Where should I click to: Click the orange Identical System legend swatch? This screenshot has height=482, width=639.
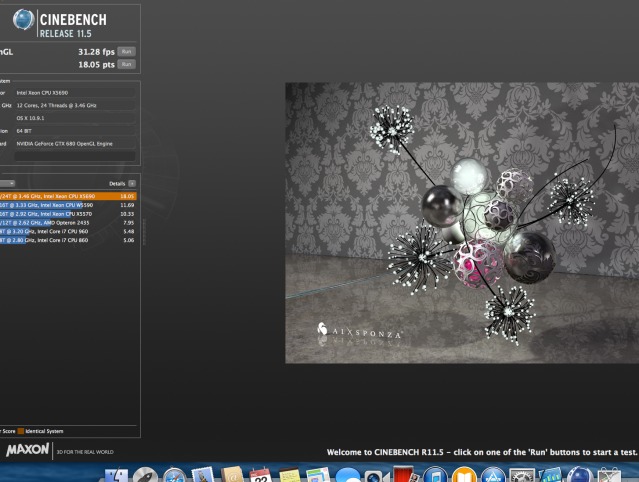click(20, 431)
